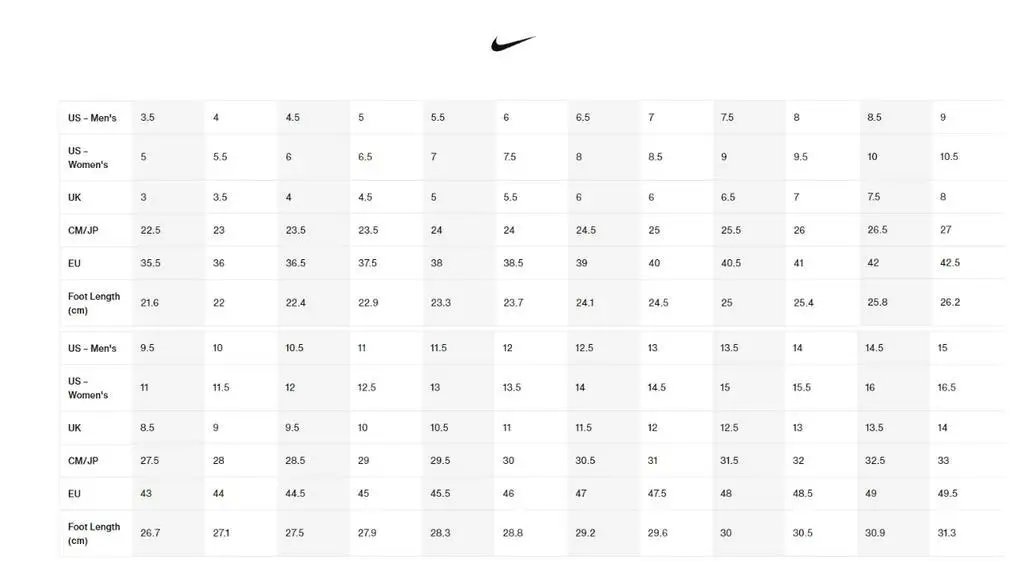Select the EU 35.5 cell
This screenshot has width=1024, height=576.
[x=151, y=263]
